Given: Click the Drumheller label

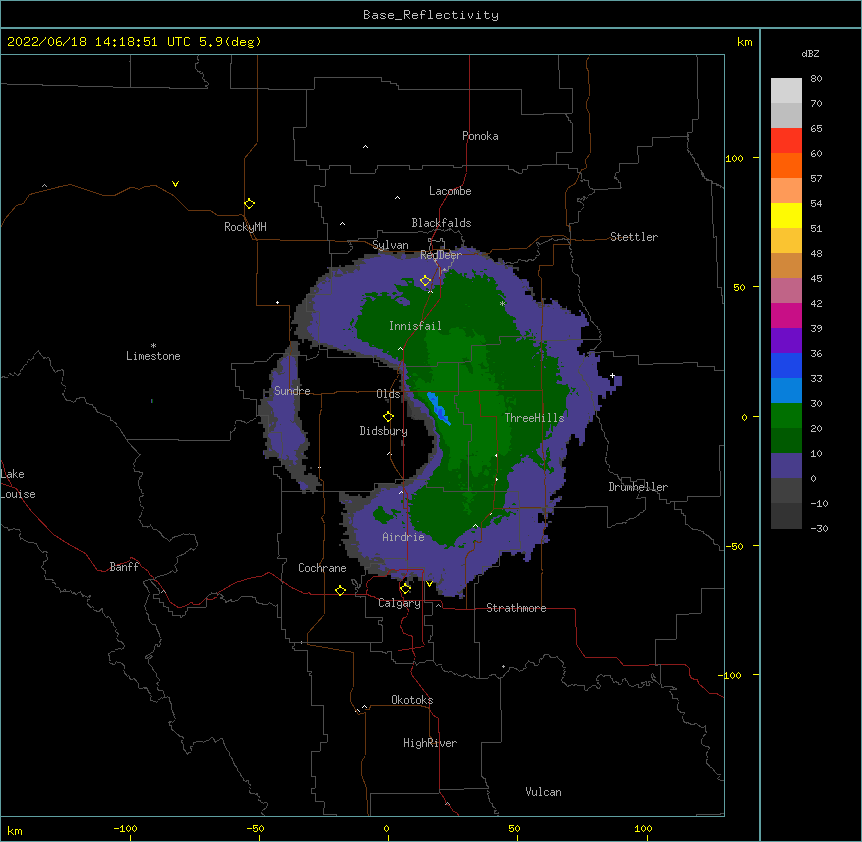Looking at the screenshot, I should click(x=638, y=487).
